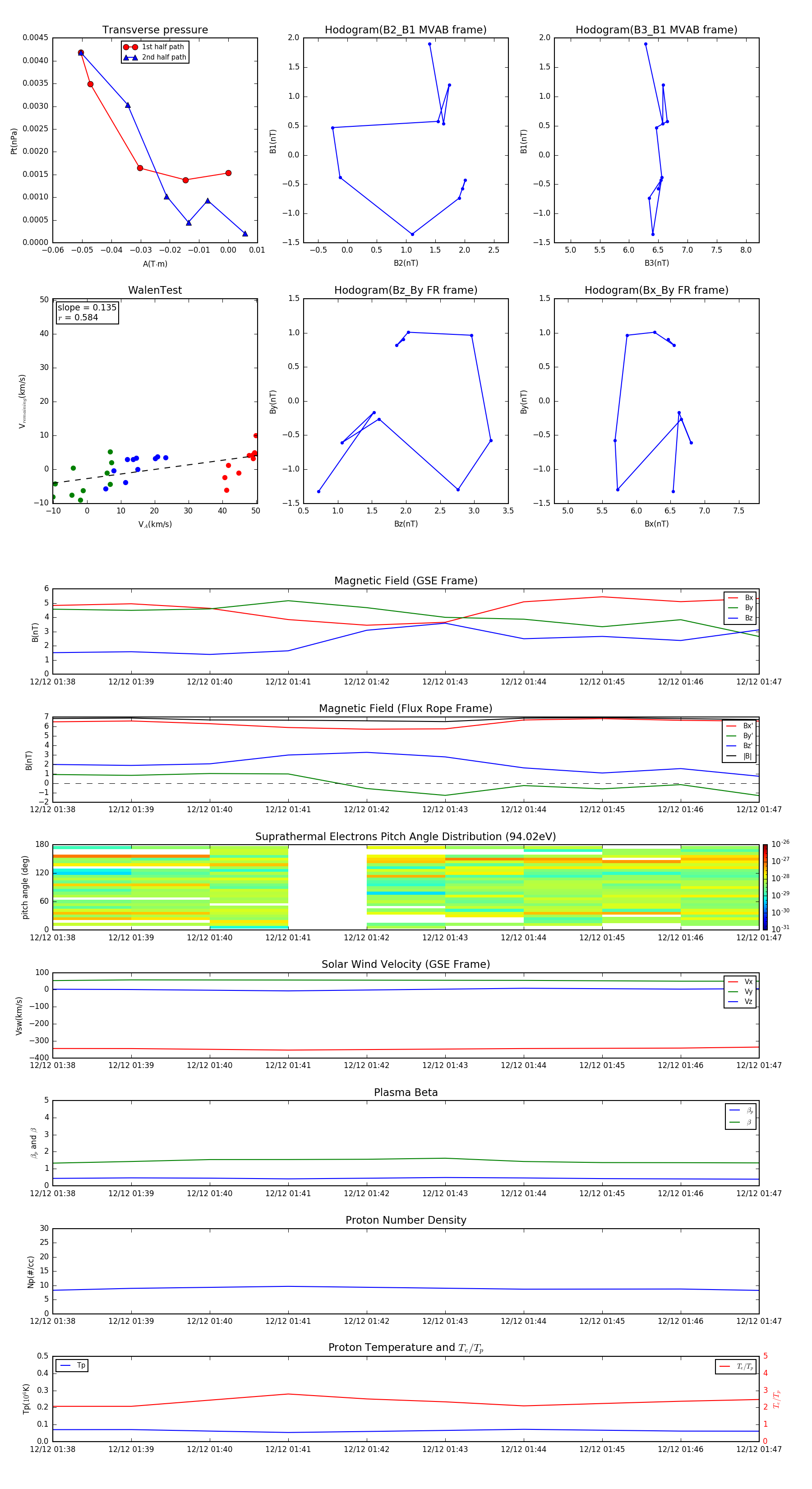Screen dimensions: 812x1489
Task: Click "Bx'" legend entry in Flux Rope plot
Action: click(x=740, y=726)
